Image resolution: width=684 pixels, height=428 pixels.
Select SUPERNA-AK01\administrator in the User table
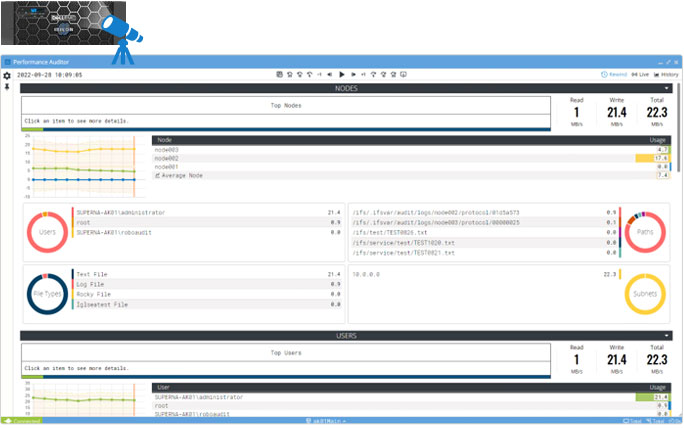[412, 397]
